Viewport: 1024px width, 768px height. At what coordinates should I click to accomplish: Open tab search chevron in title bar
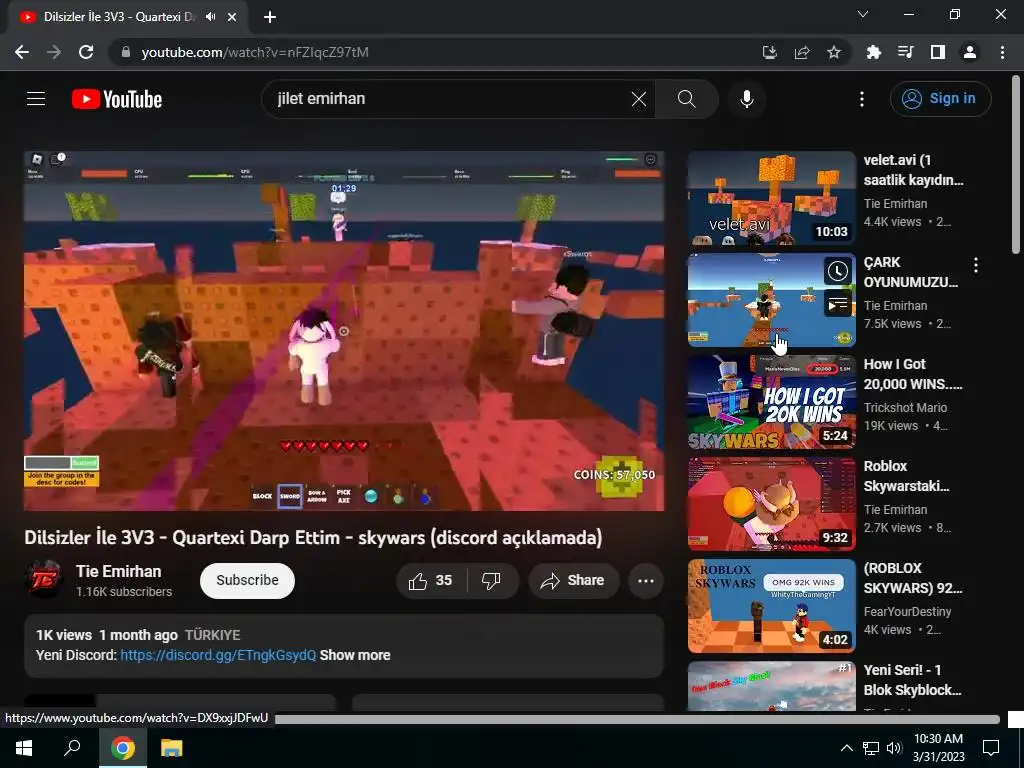(x=863, y=14)
